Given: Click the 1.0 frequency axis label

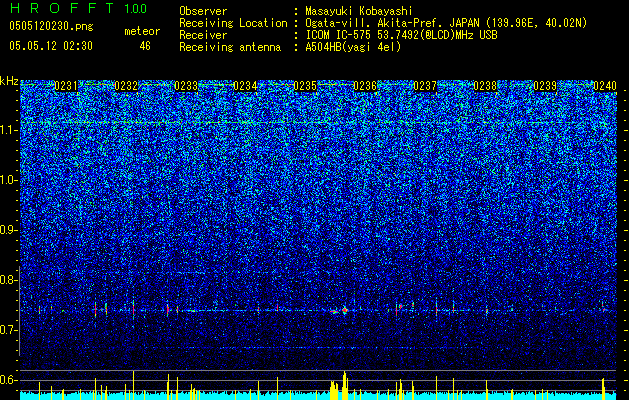Looking at the screenshot, I should point(8,181).
